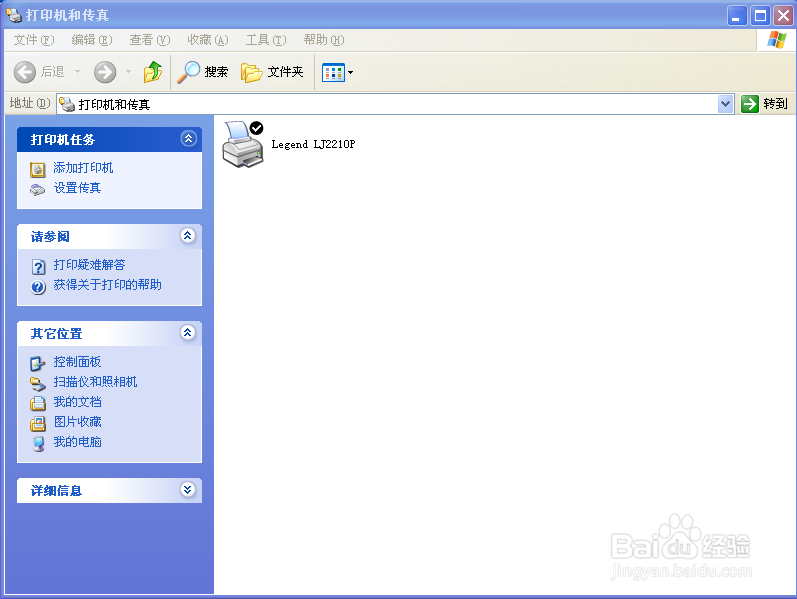Open 控制面板 link

77,362
